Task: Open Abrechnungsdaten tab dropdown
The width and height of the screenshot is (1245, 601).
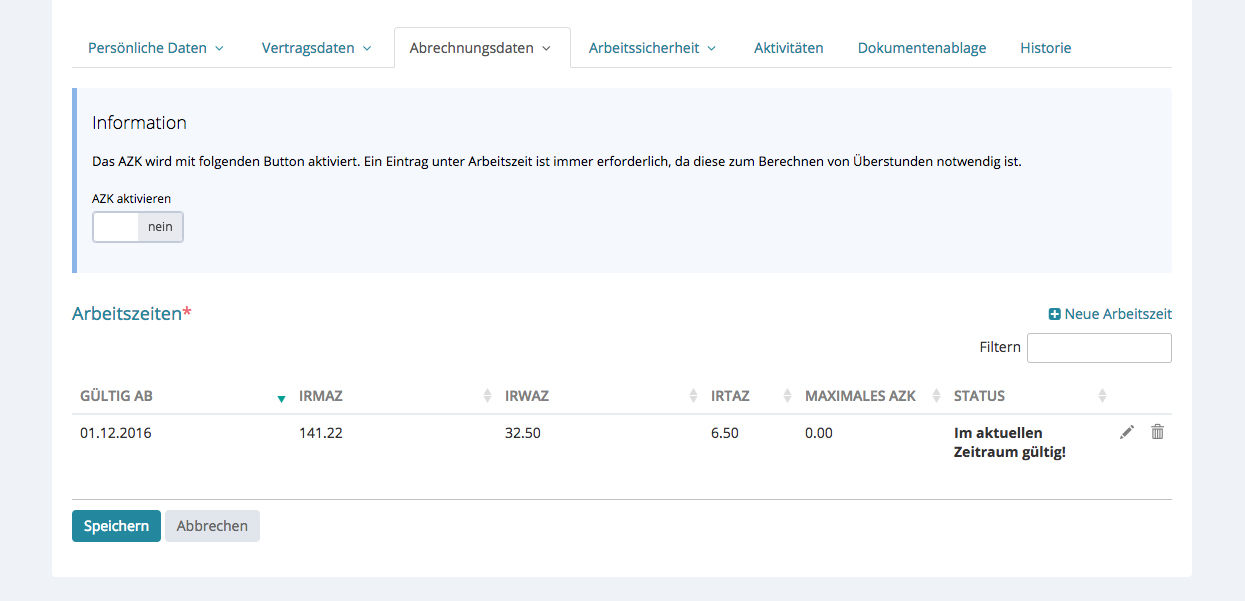Action: 481,48
